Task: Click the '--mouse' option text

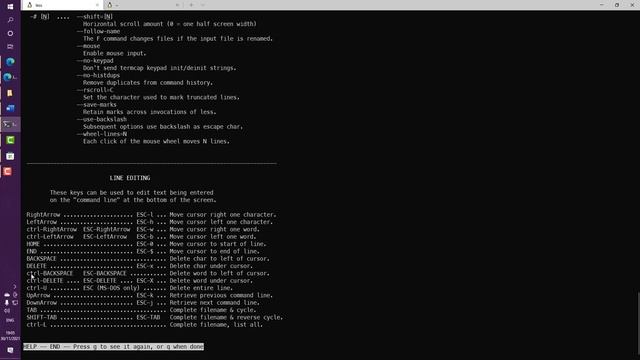Action: [x=88, y=46]
